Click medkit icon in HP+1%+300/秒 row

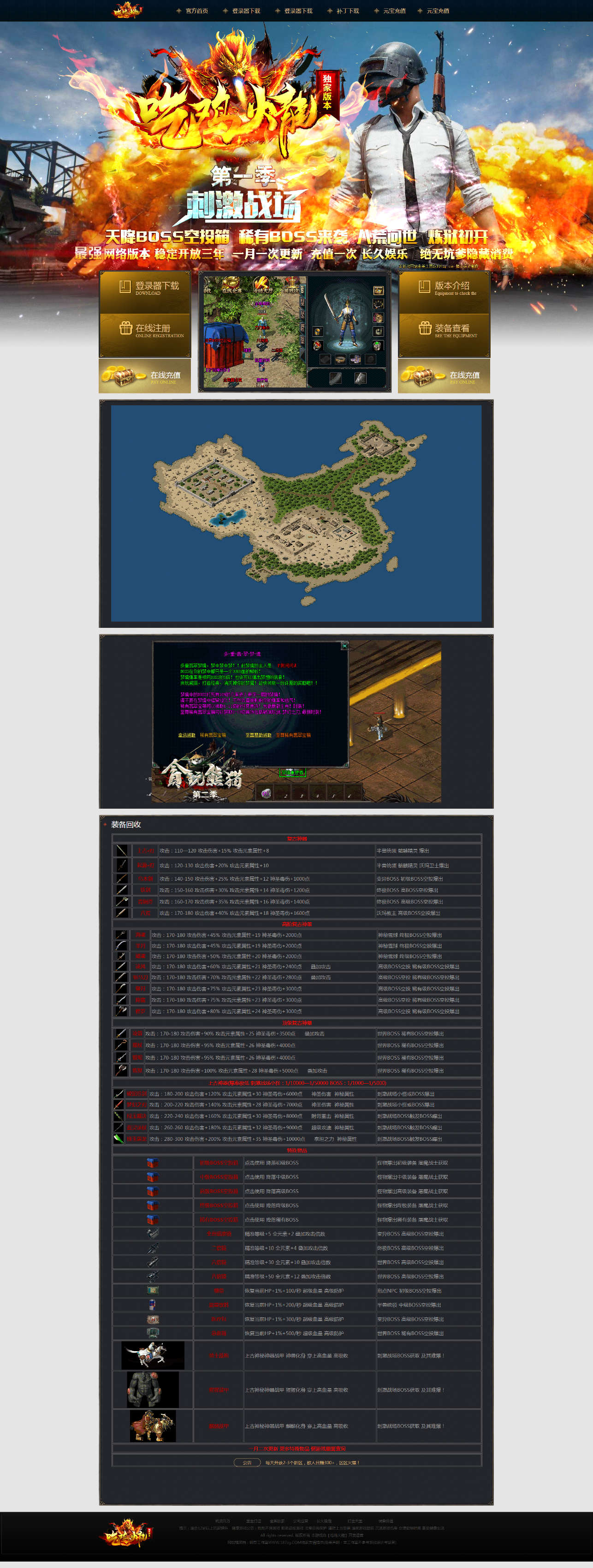[x=153, y=1319]
